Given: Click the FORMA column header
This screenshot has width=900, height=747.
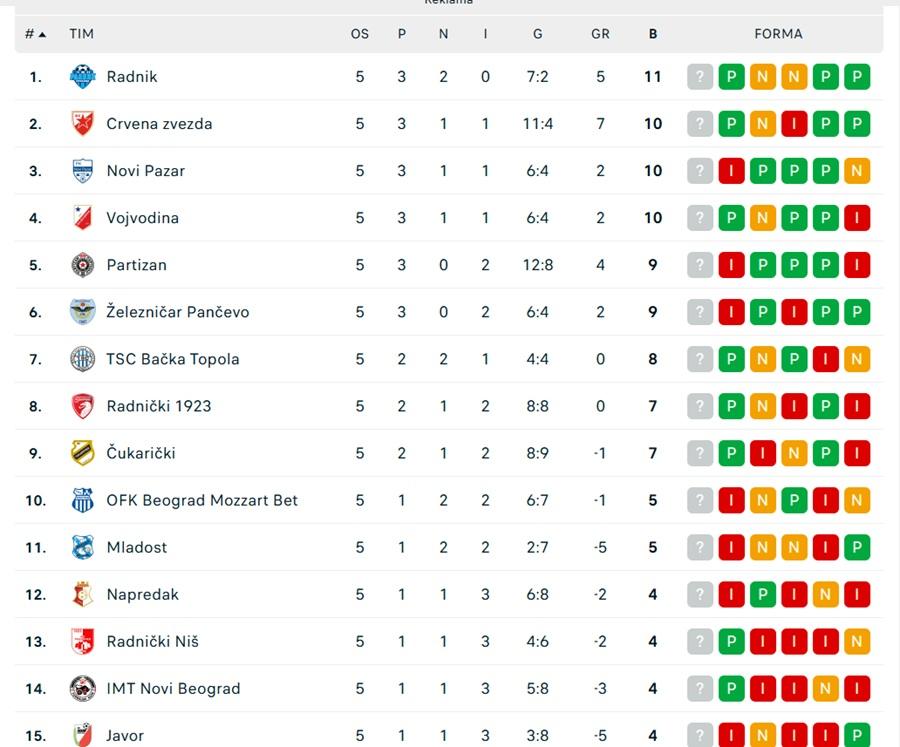Looking at the screenshot, I should tap(778, 34).
